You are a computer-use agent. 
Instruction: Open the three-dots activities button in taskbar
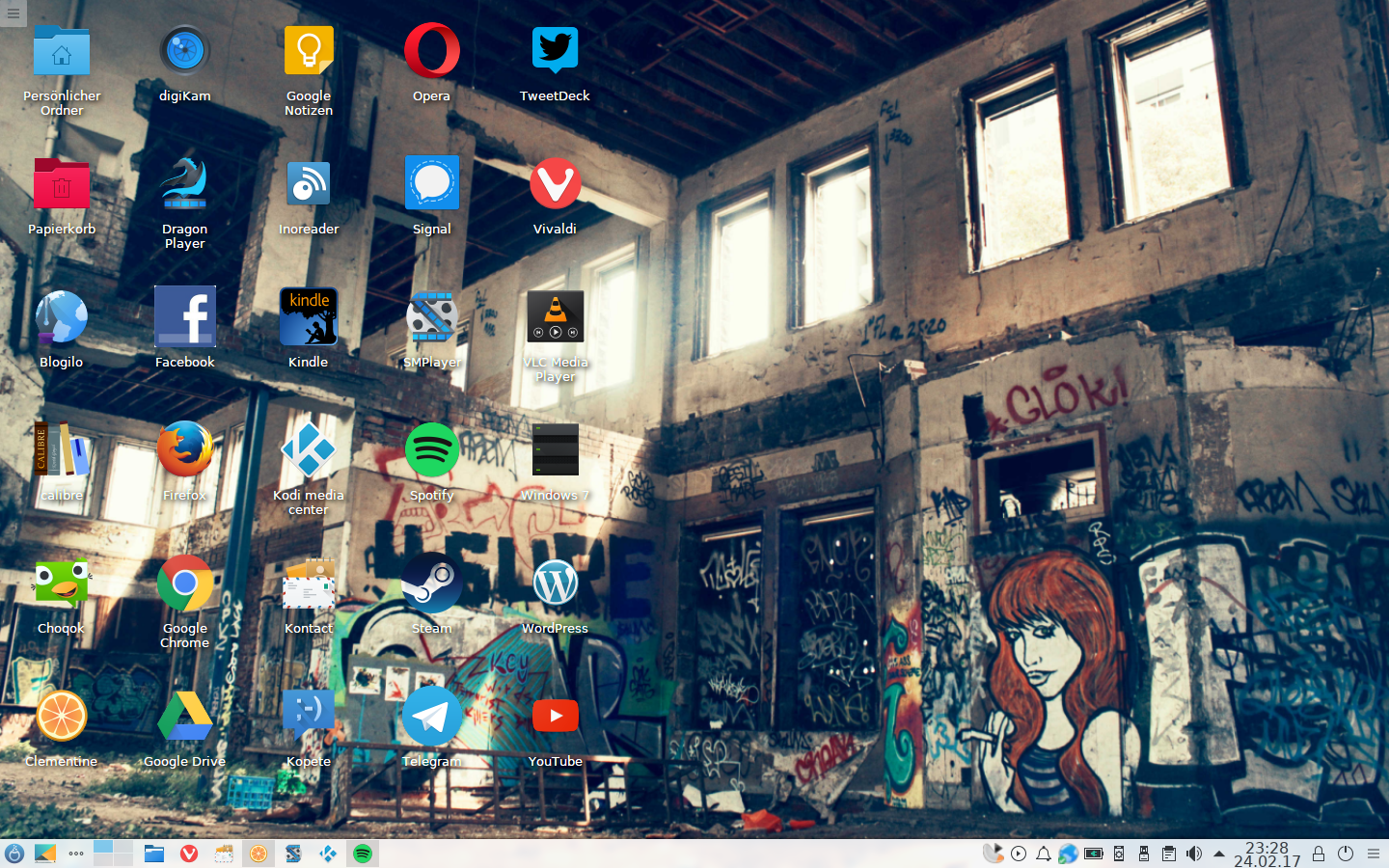point(76,854)
